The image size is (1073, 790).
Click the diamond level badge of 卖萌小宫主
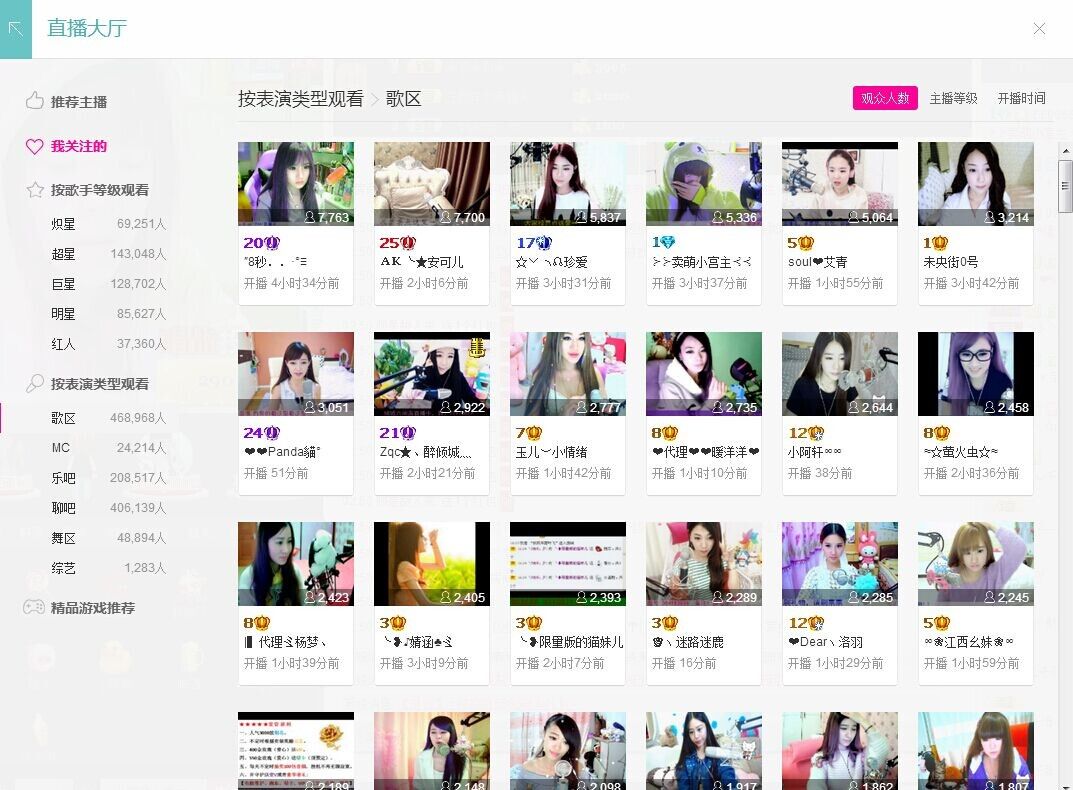click(663, 242)
